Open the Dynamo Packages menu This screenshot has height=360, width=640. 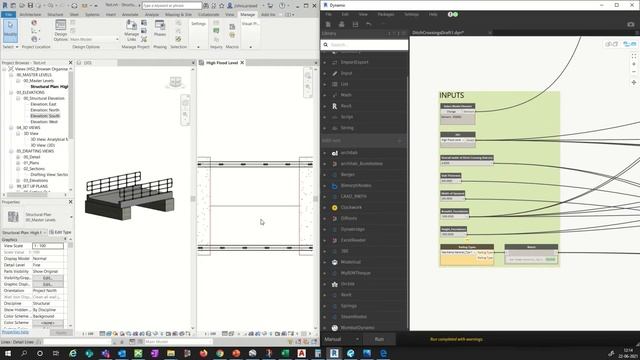click(x=386, y=14)
